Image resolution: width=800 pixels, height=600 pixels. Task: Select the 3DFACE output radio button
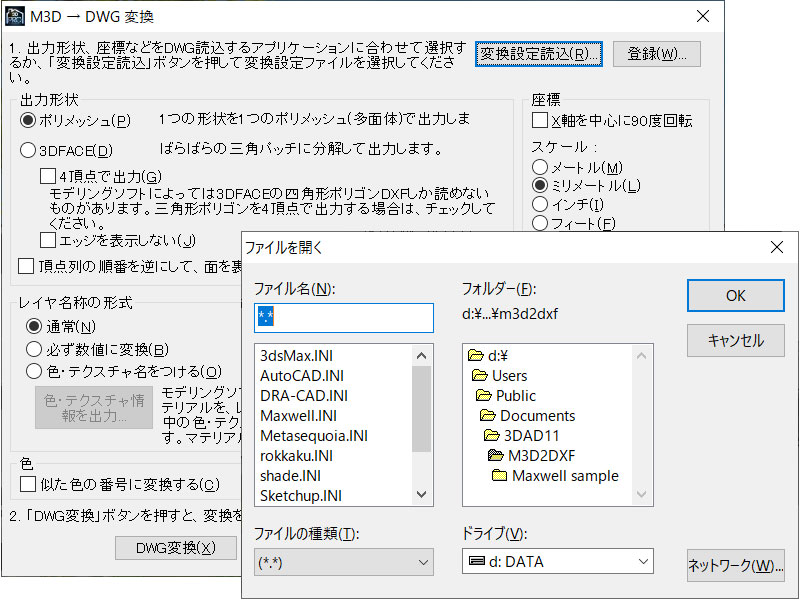pos(28,151)
